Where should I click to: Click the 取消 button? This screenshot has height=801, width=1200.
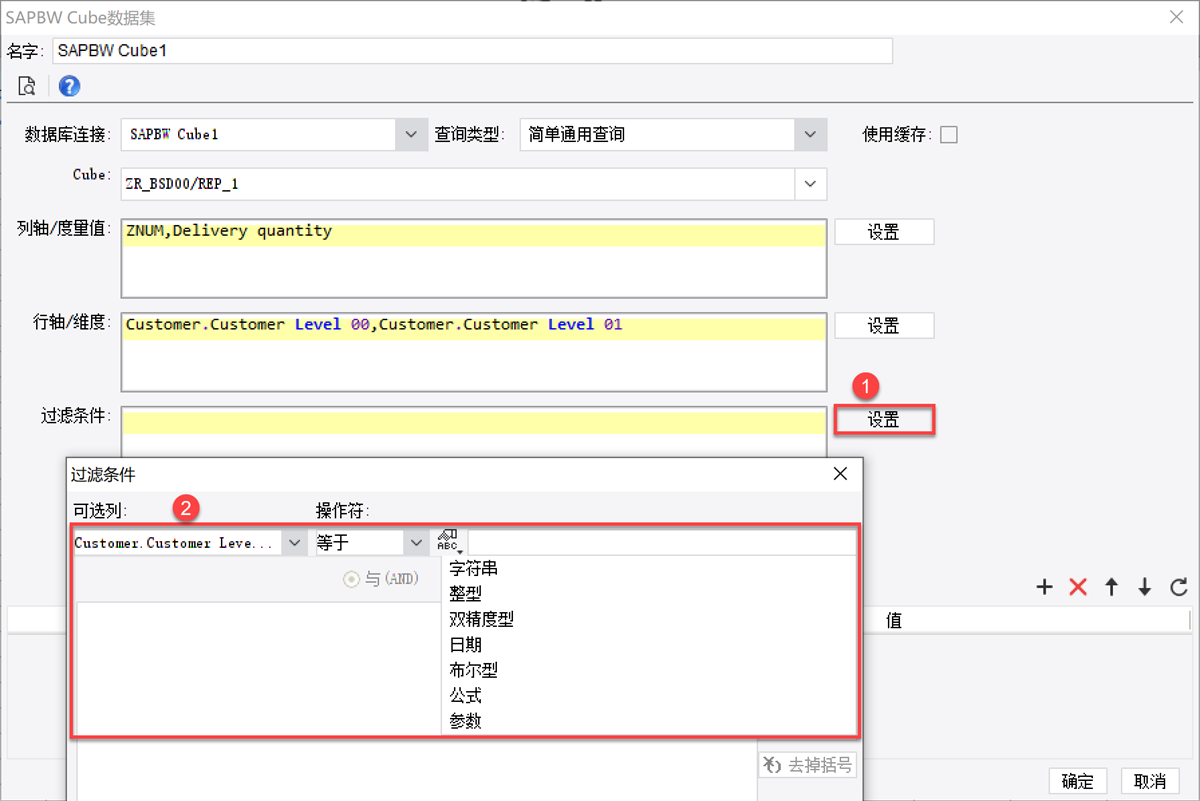pyautogui.click(x=1150, y=781)
